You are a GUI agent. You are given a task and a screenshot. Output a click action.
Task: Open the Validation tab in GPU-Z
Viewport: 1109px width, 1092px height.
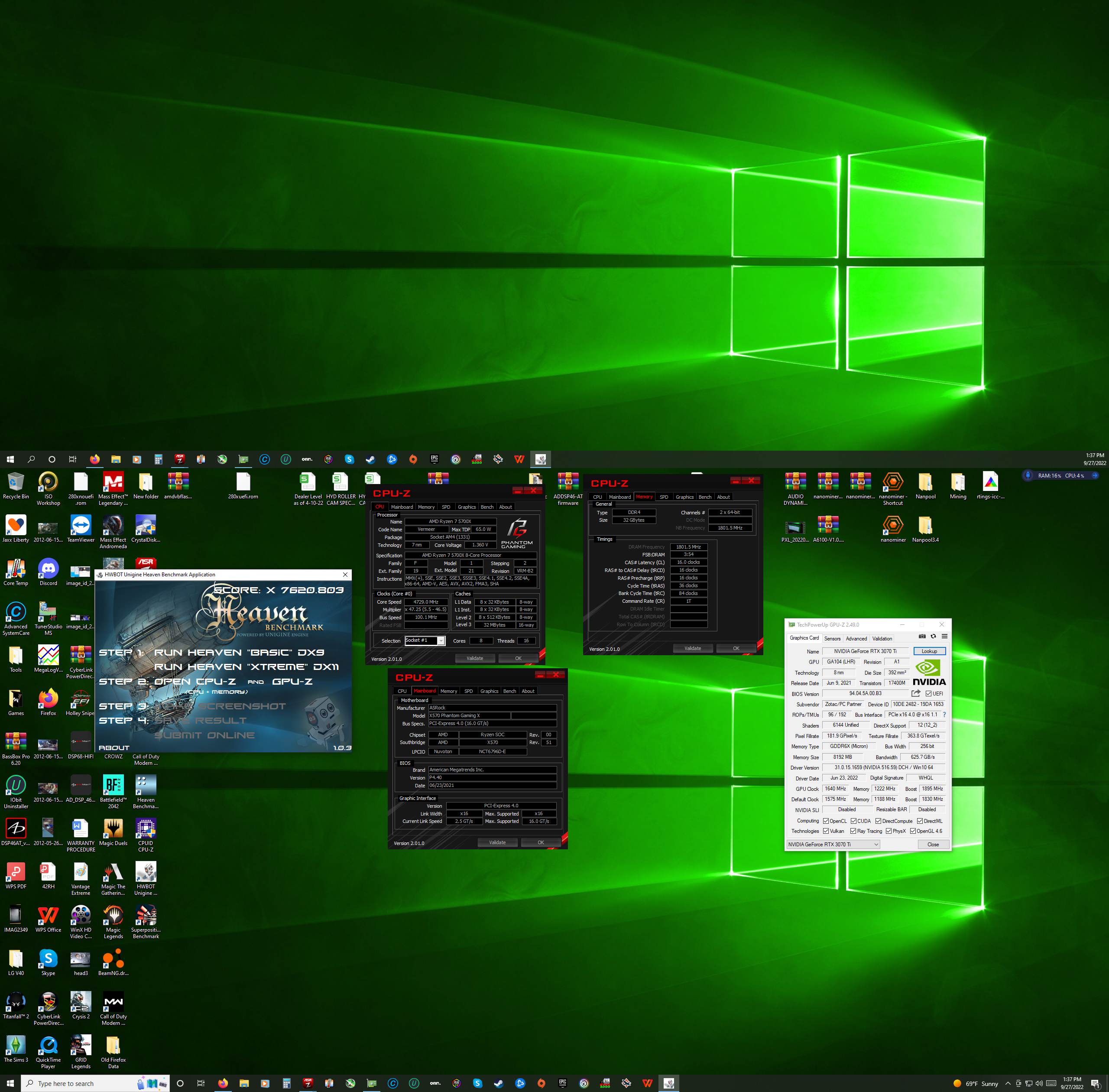click(x=882, y=638)
